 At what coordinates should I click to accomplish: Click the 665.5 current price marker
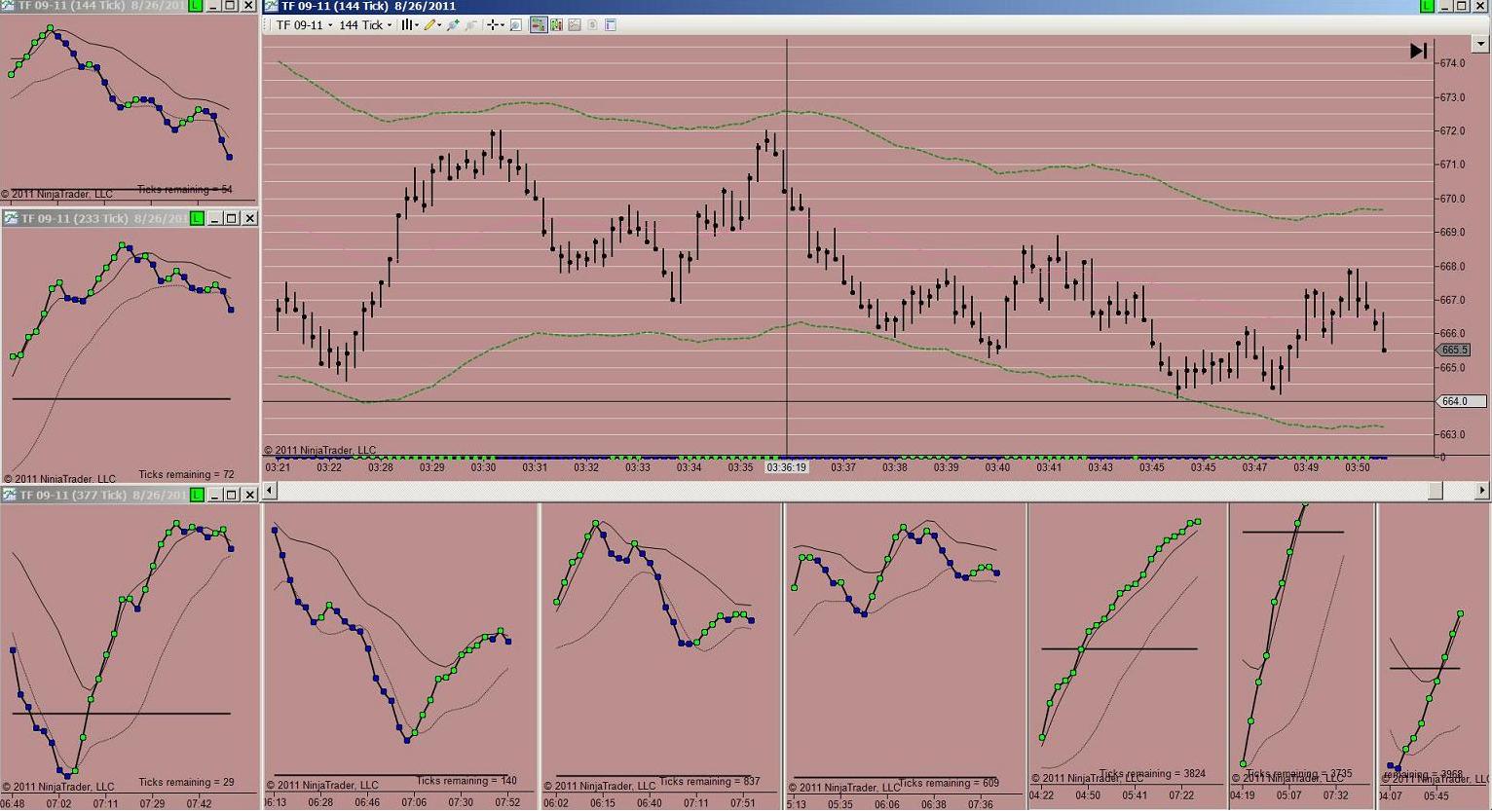coord(1454,350)
